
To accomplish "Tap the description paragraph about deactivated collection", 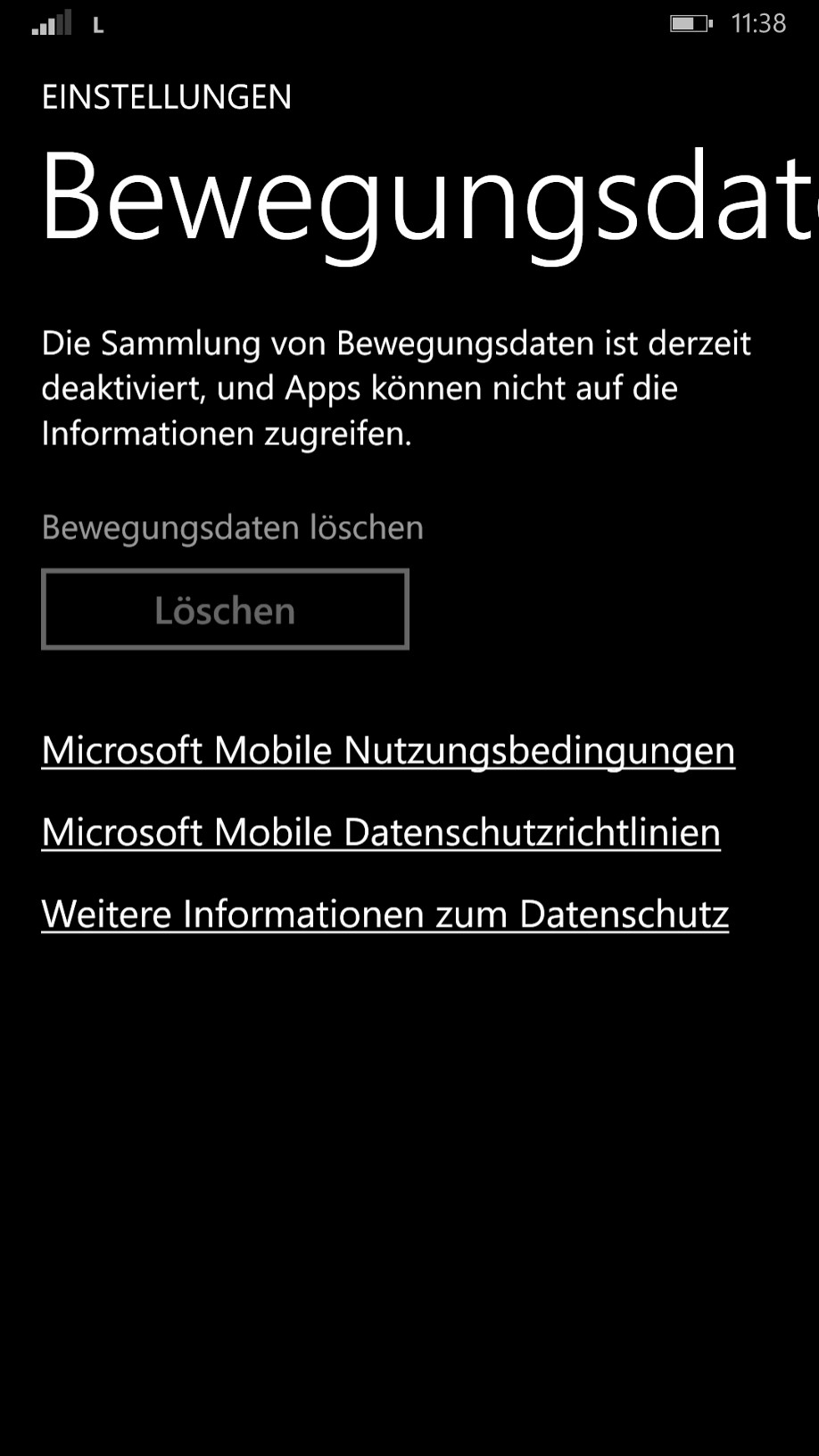I will tap(396, 389).
